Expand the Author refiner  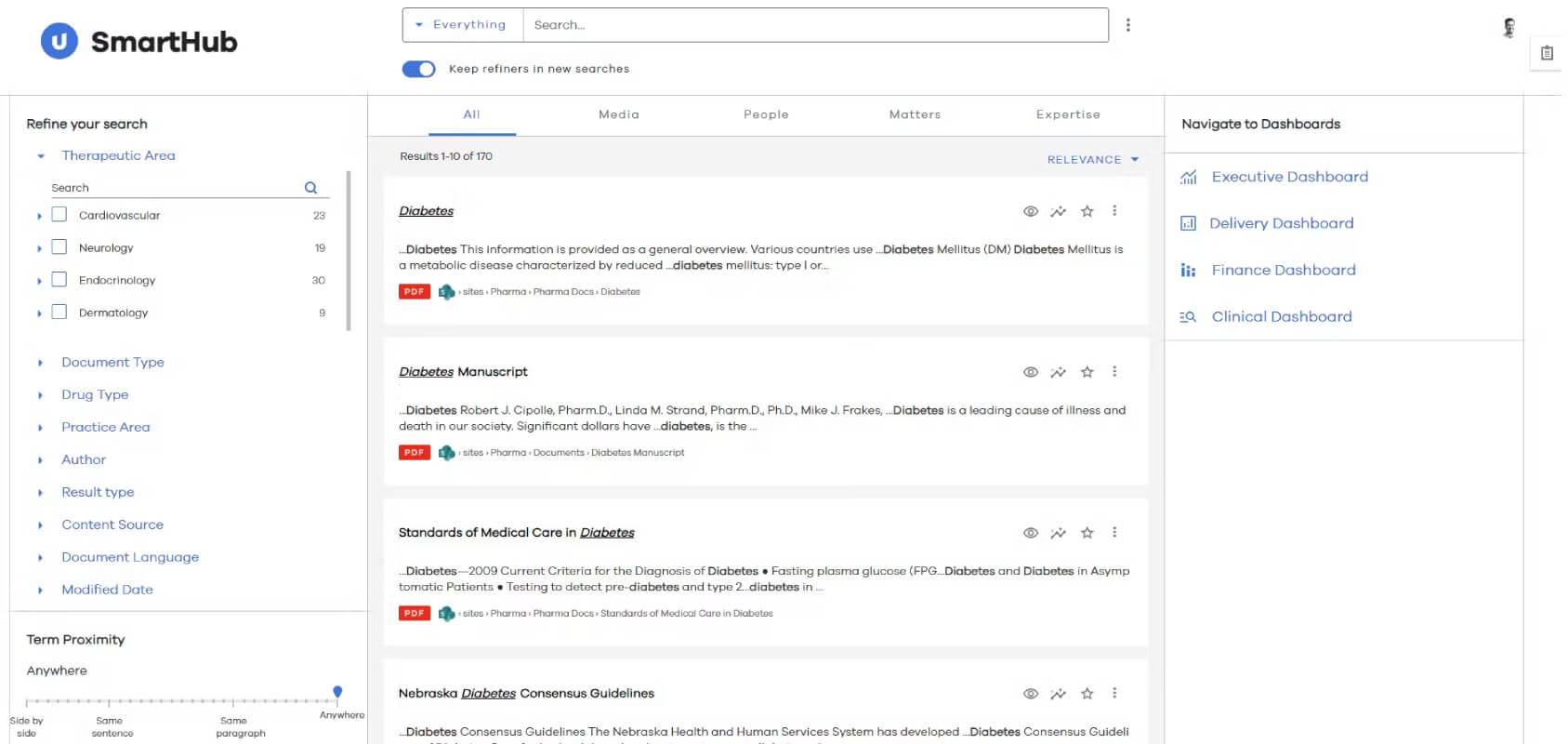point(40,460)
